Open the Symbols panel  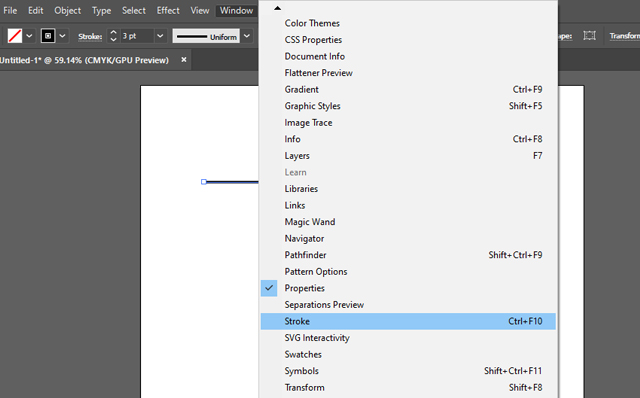pos(408,371)
